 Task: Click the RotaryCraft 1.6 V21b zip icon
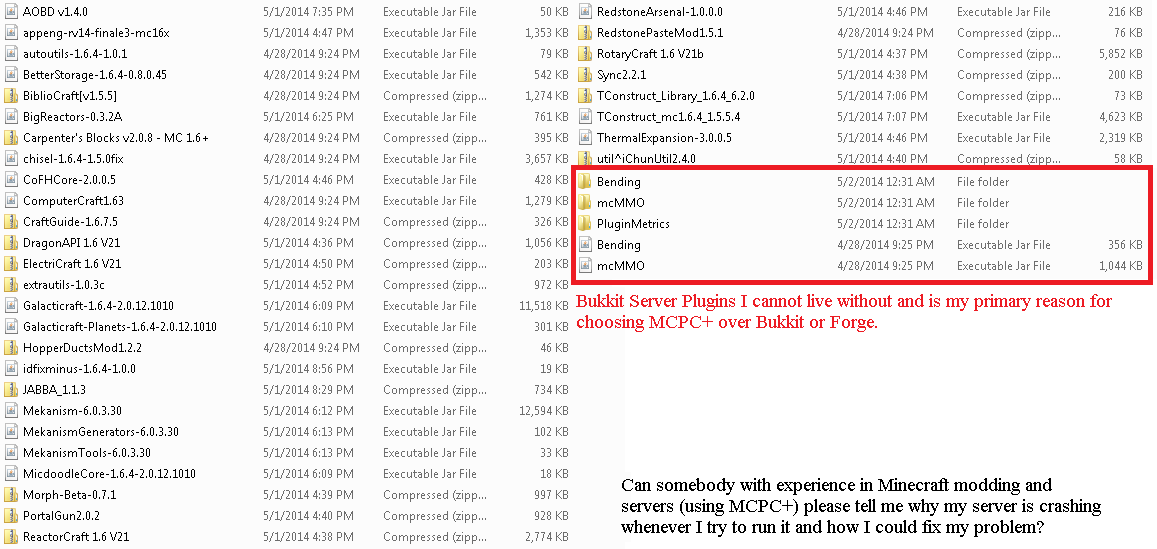pyautogui.click(x=584, y=54)
